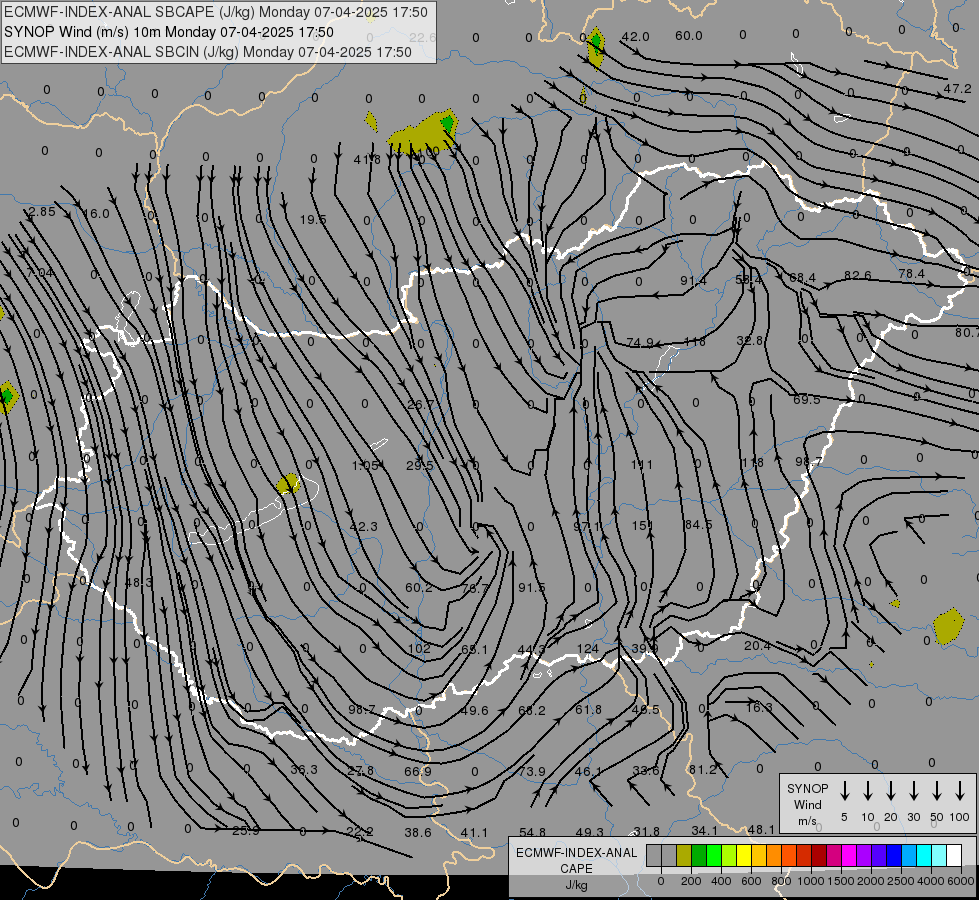Click the 91.5 value on the map
The width and height of the screenshot is (979, 900).
tap(532, 587)
